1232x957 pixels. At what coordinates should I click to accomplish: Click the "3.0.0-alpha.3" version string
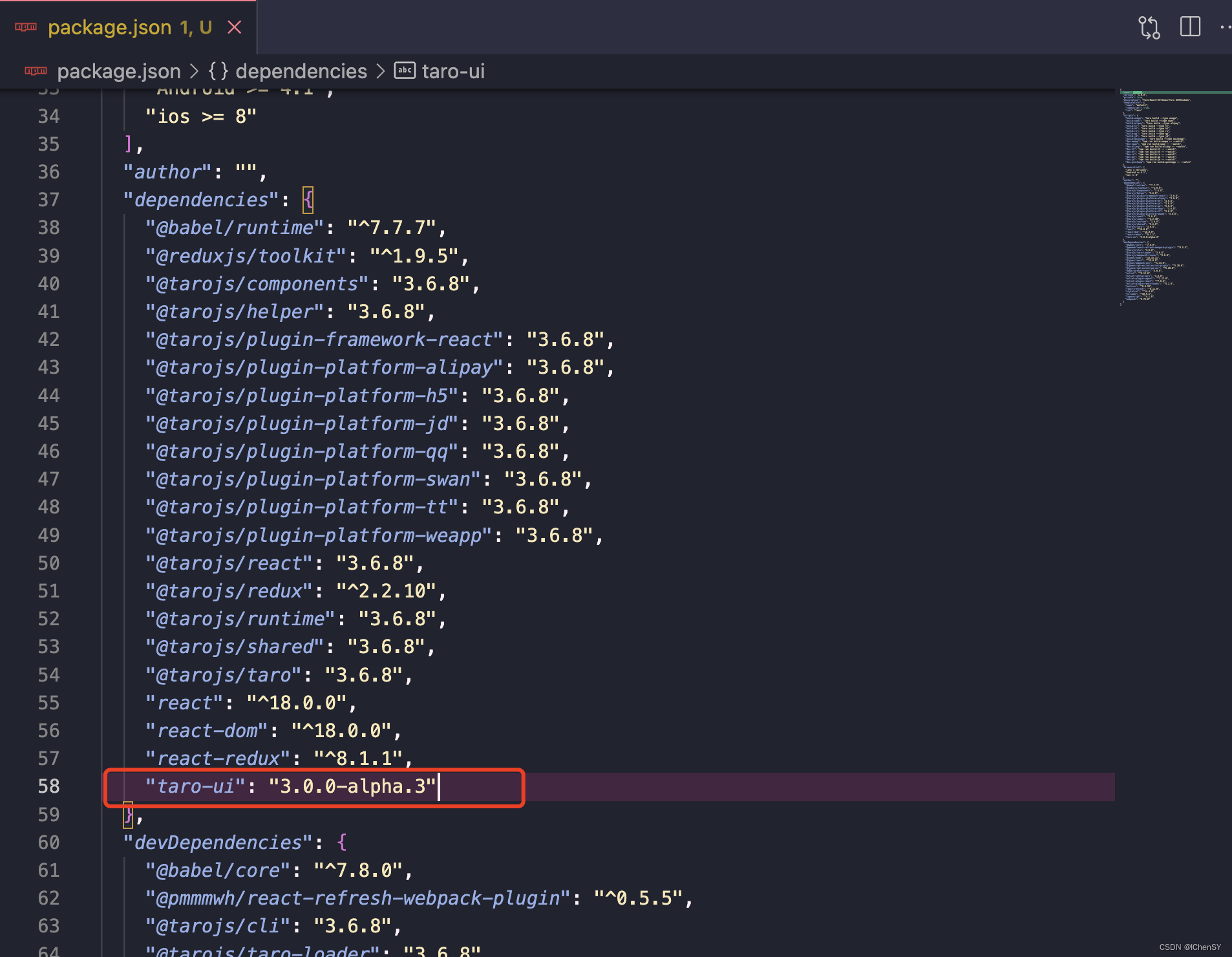pos(352,786)
